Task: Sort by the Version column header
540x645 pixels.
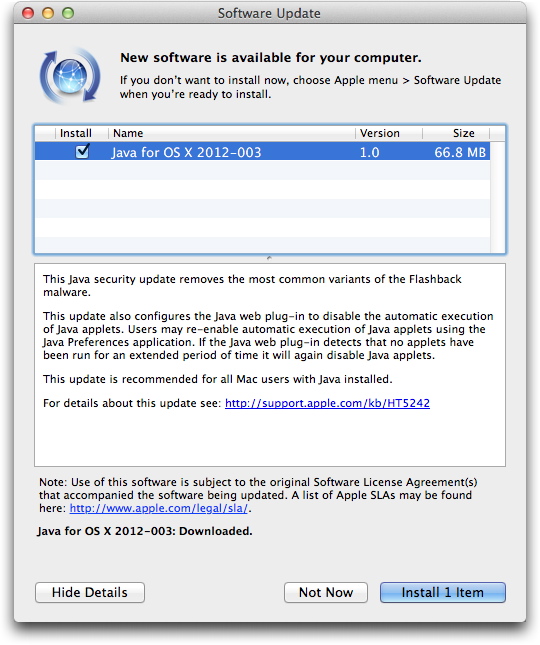Action: point(389,133)
